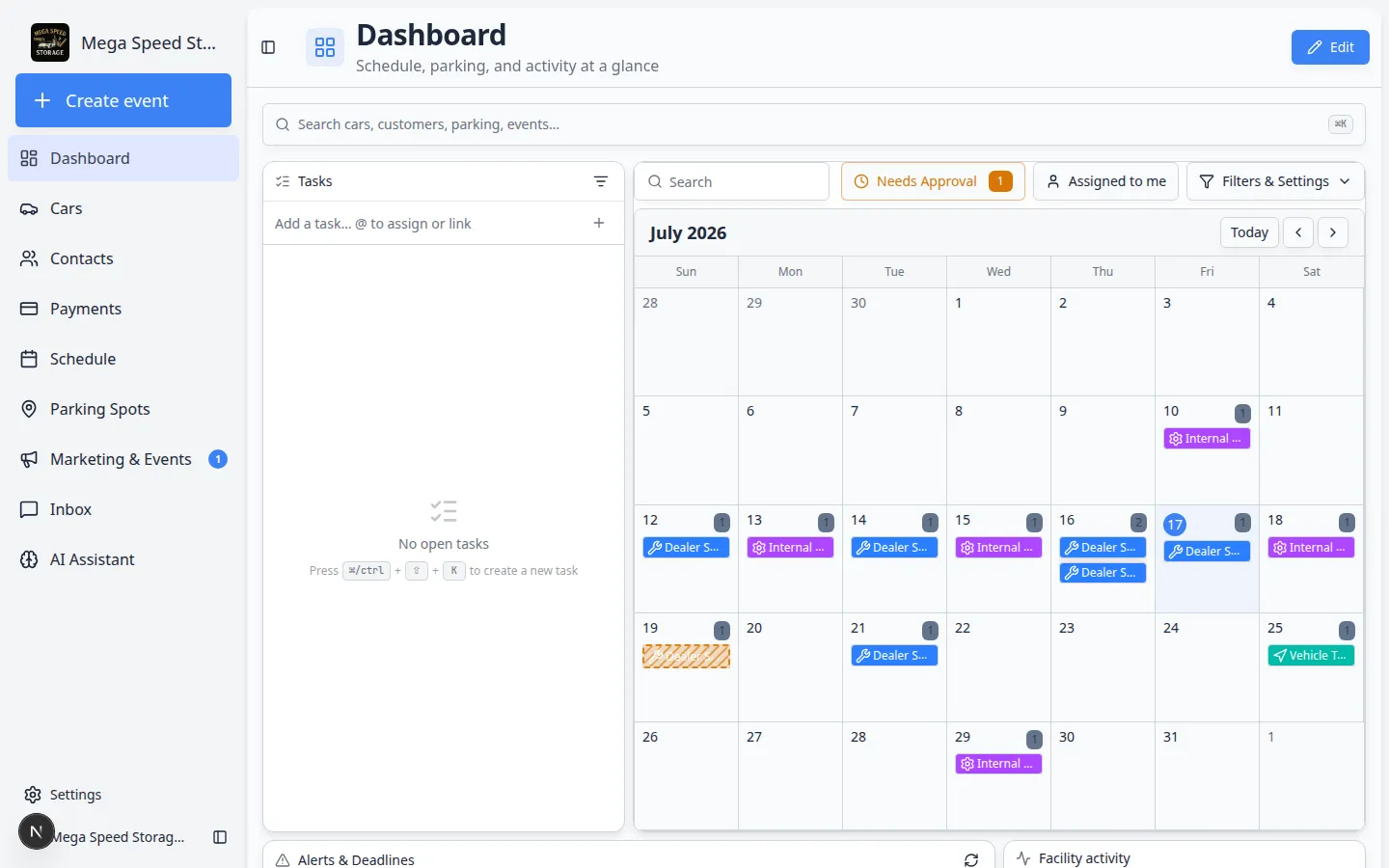Click the calendar Search field

731,181
